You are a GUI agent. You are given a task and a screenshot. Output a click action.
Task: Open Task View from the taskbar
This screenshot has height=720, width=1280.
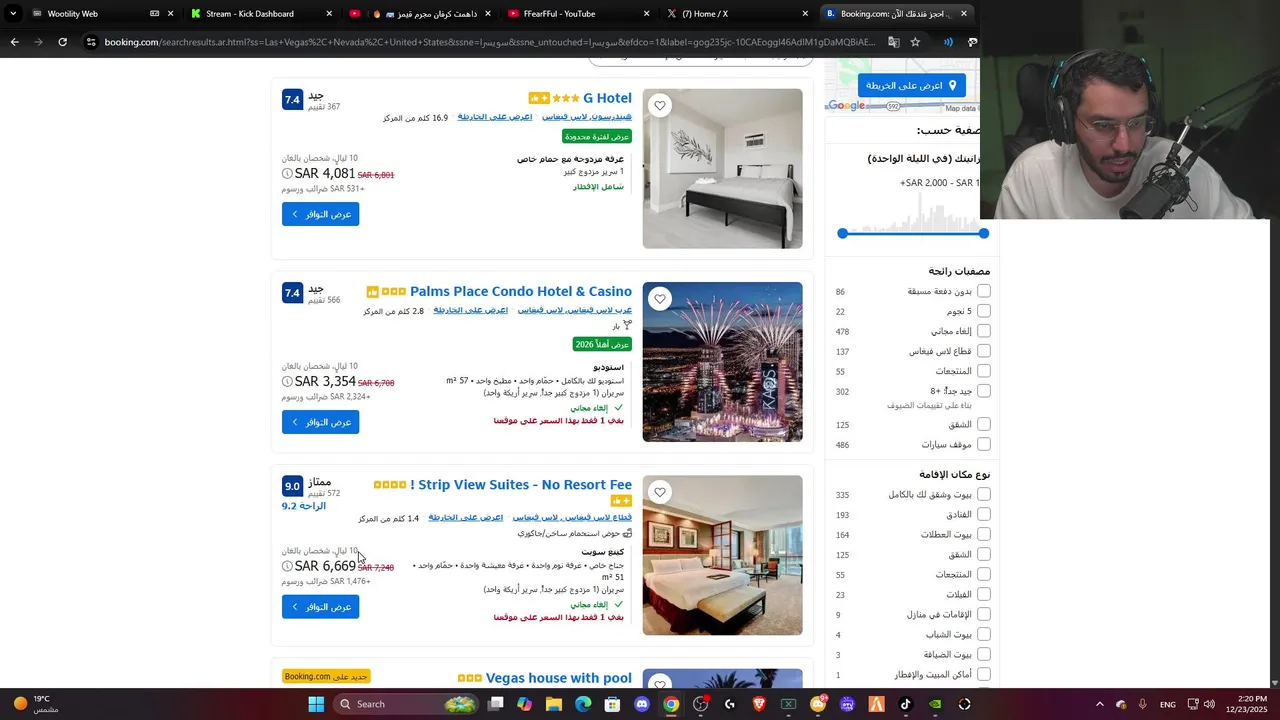click(495, 704)
